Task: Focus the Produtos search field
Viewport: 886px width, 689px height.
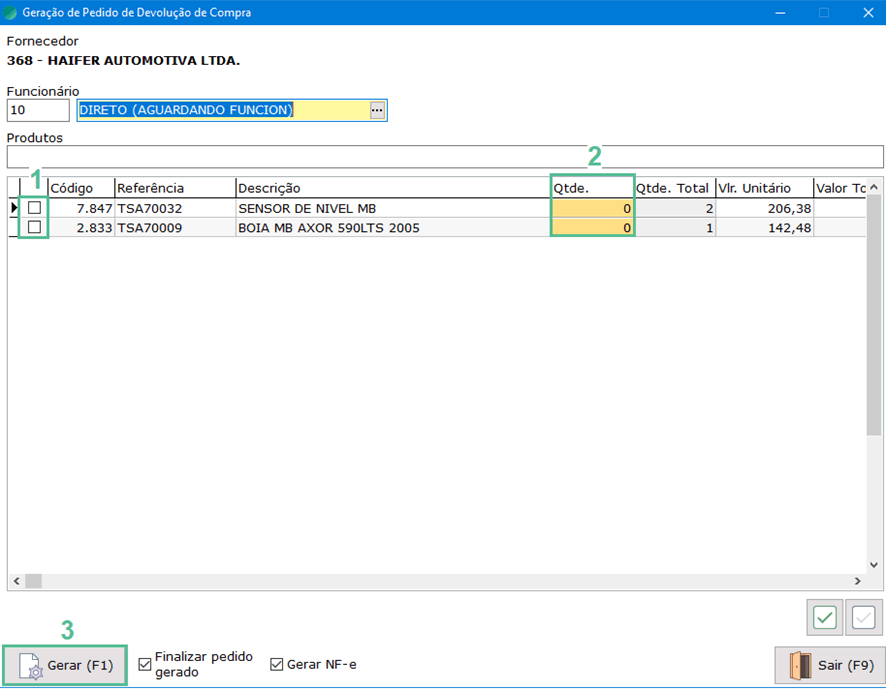Action: (x=444, y=157)
